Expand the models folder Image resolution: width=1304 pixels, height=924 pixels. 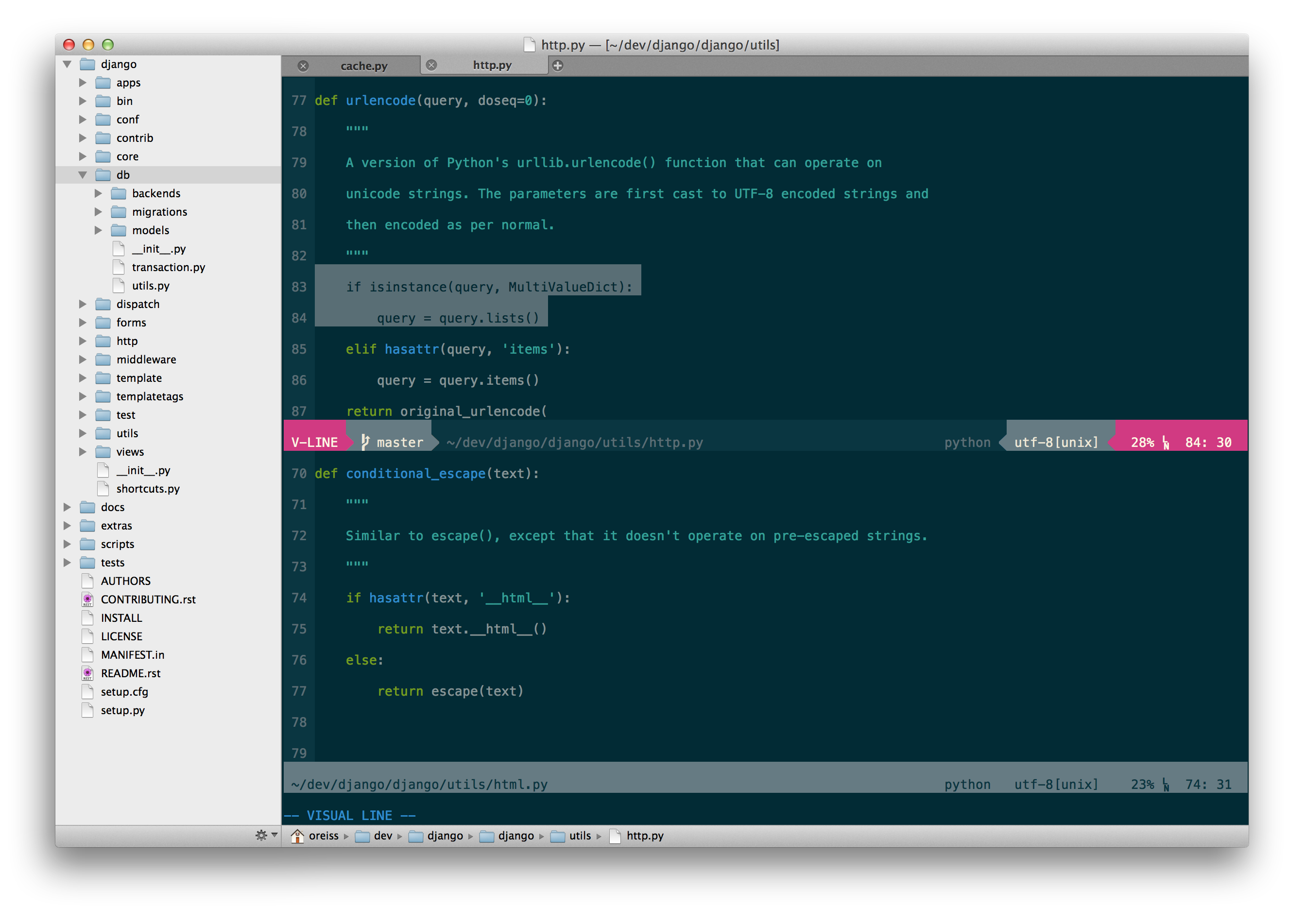99,230
